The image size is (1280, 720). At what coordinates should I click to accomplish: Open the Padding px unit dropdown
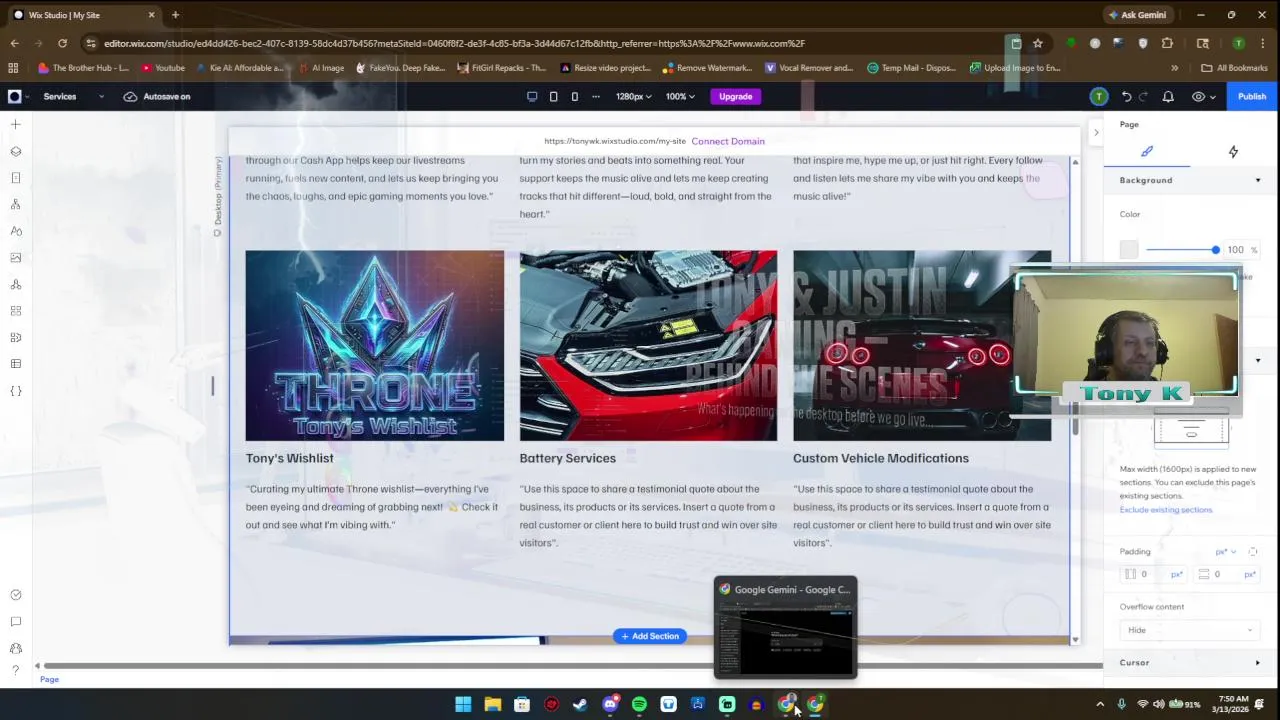(x=1226, y=552)
